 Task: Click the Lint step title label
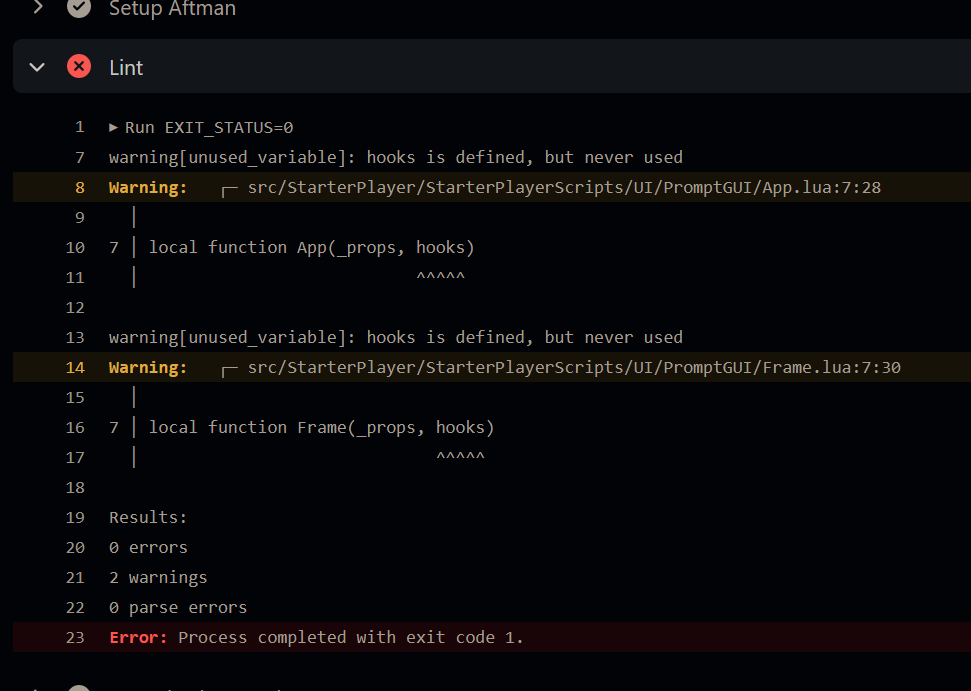pos(126,67)
